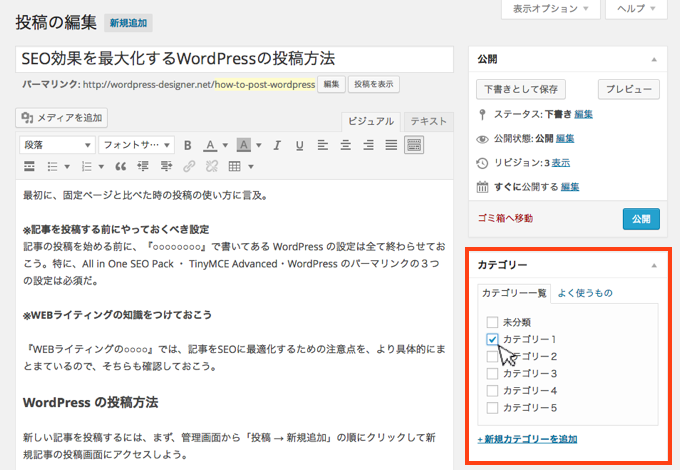
Task: Click the highlighted how-to-post-wordpress permalink slug
Action: point(265,85)
